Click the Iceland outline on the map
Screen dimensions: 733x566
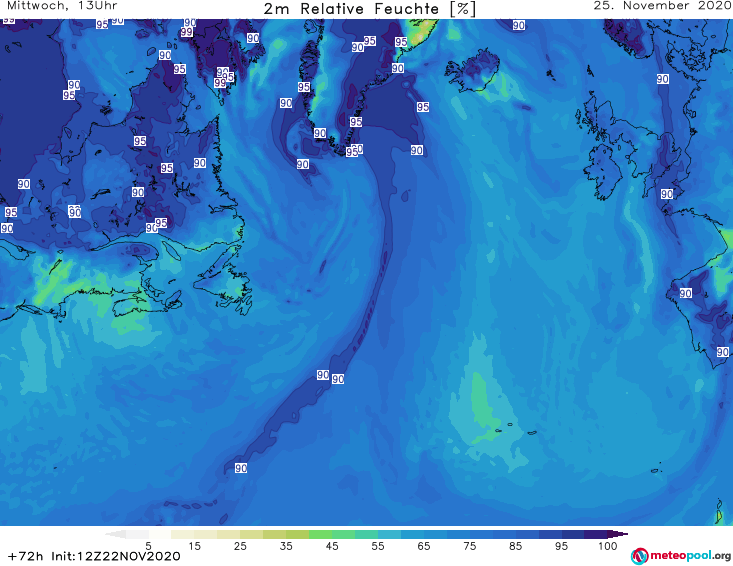pyautogui.click(x=472, y=71)
